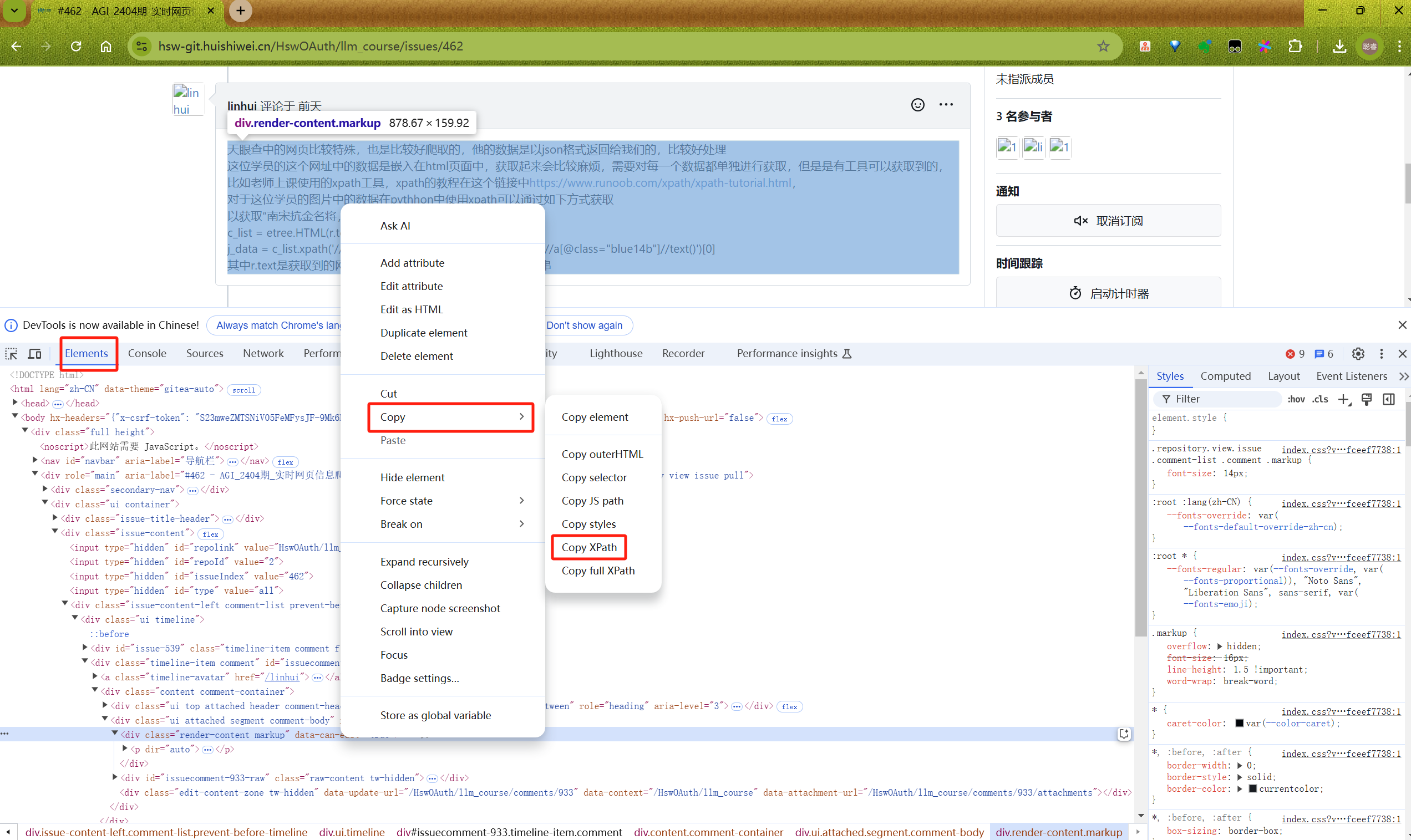Screen dimensions: 1411x840
Task: Switch to the Computed styles tab
Action: click(x=1225, y=376)
